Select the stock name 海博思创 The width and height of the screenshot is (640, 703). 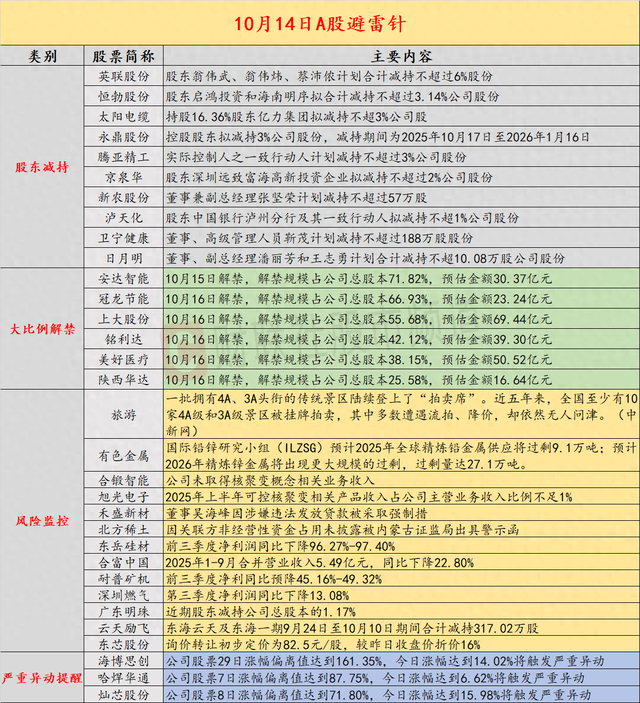point(123,661)
